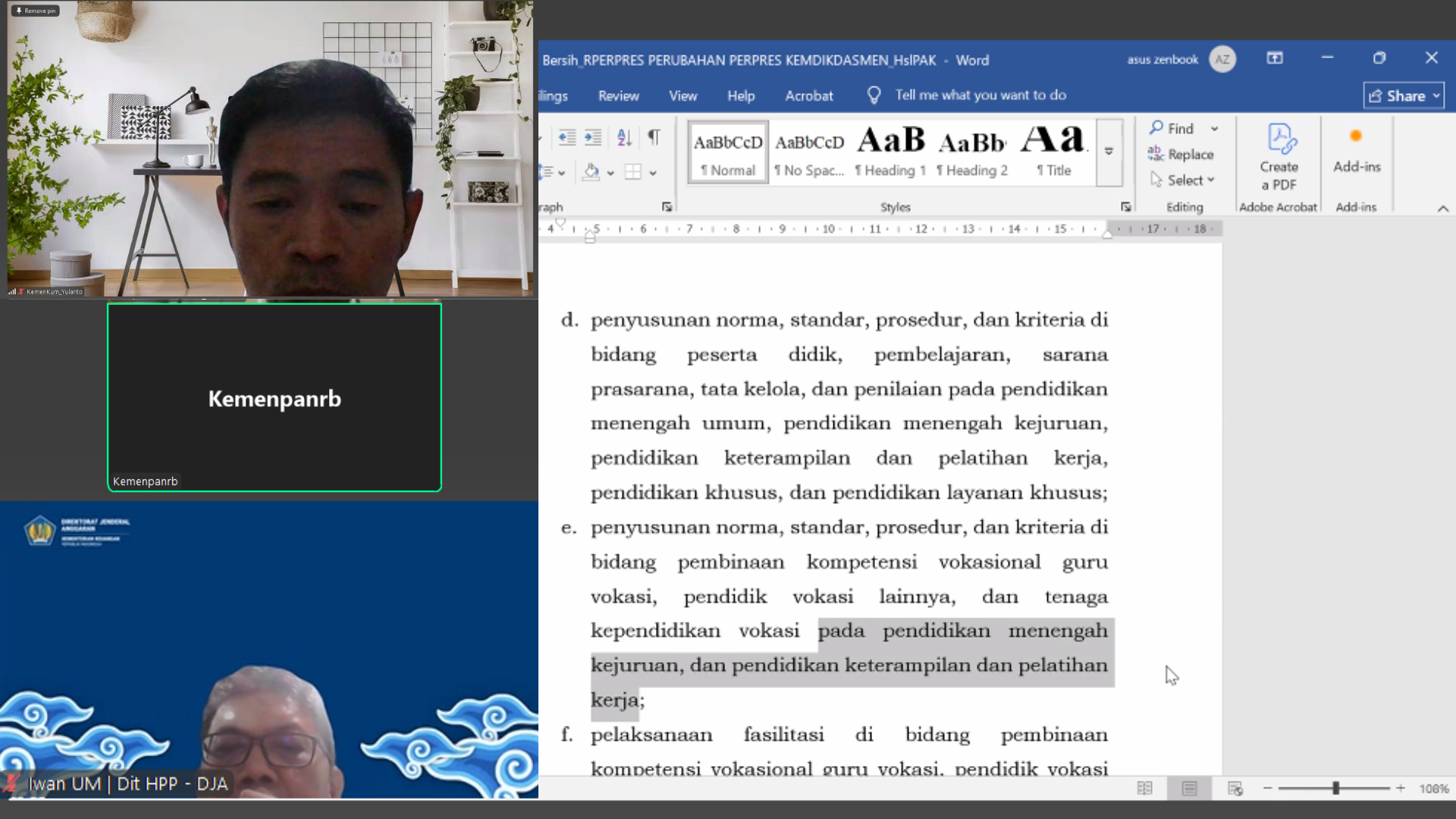Image resolution: width=1456 pixels, height=819 pixels.
Task: Click the KemenKum_Yulanto participant video
Action: (270, 149)
